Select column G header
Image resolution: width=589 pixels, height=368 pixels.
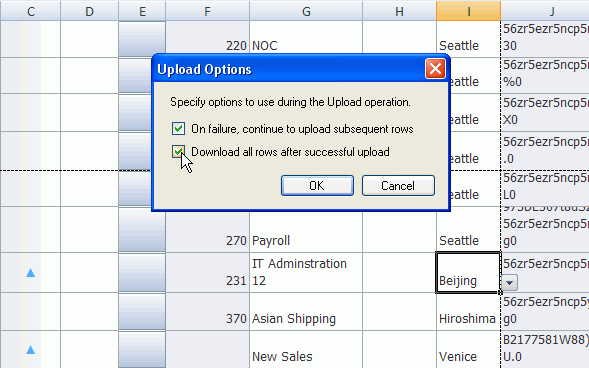[306, 11]
